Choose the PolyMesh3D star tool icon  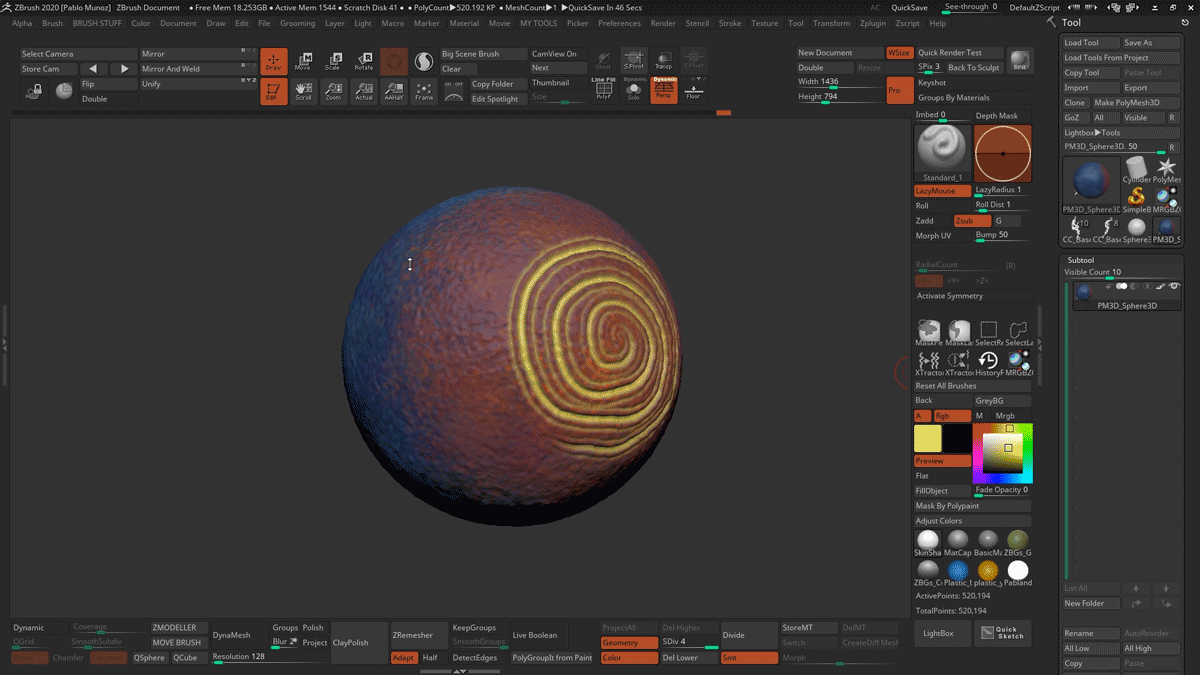(x=1167, y=170)
